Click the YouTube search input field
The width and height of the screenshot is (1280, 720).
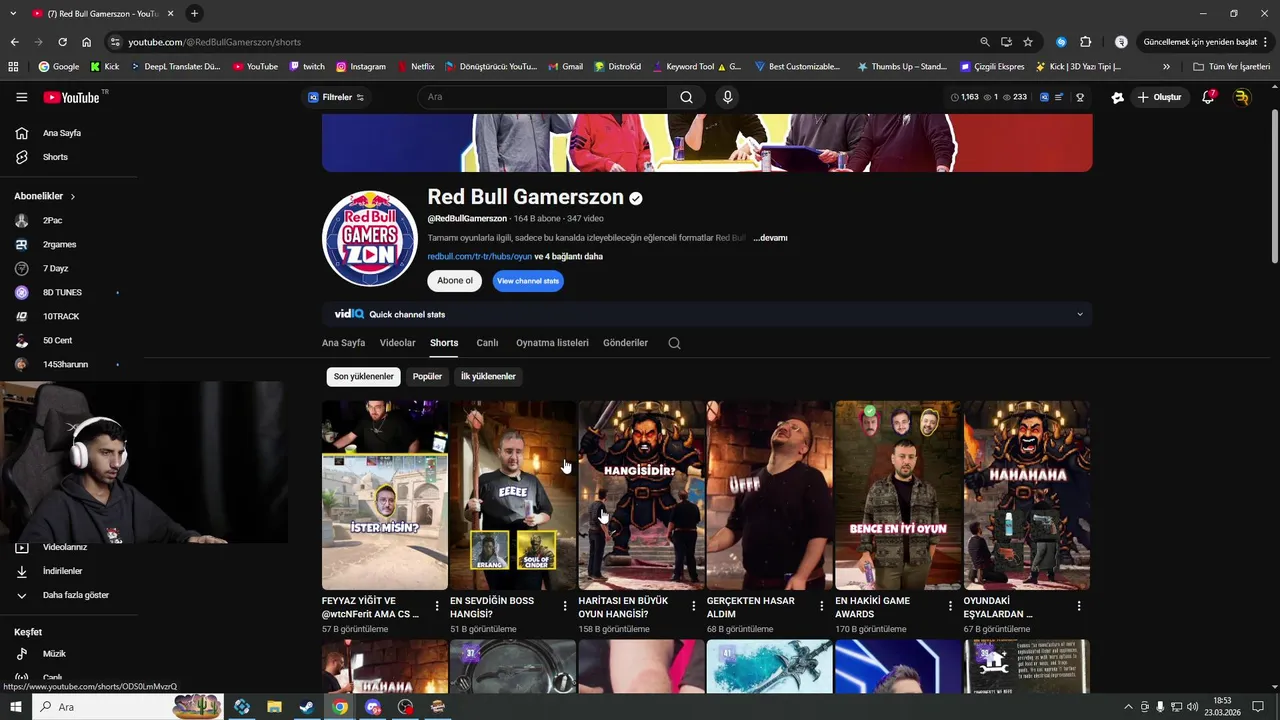[542, 97]
